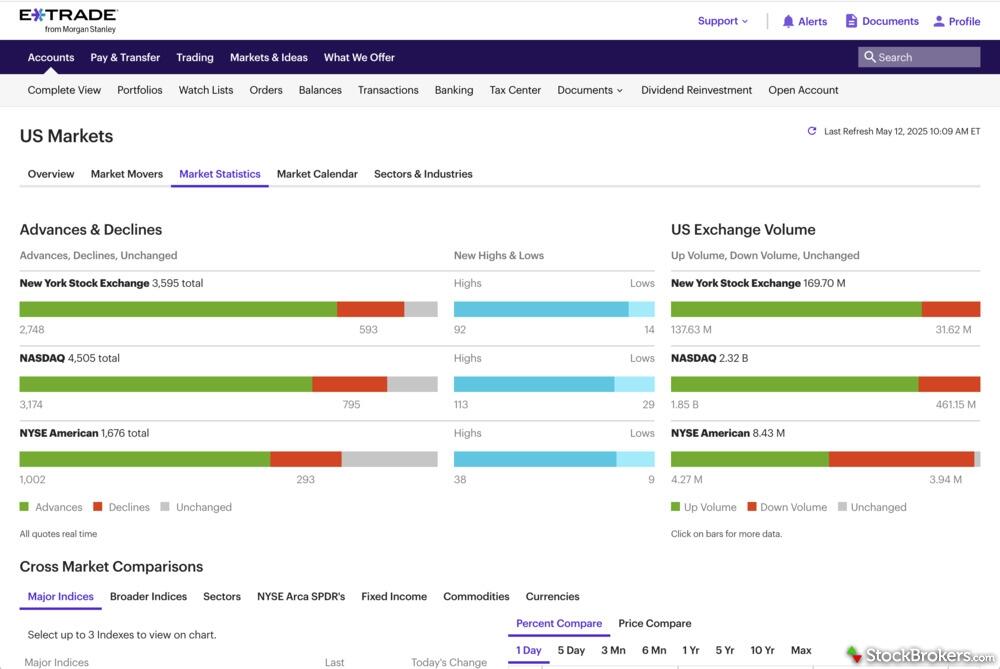Open the Profile person icon
This screenshot has width=1000, height=669.
pos(939,21)
